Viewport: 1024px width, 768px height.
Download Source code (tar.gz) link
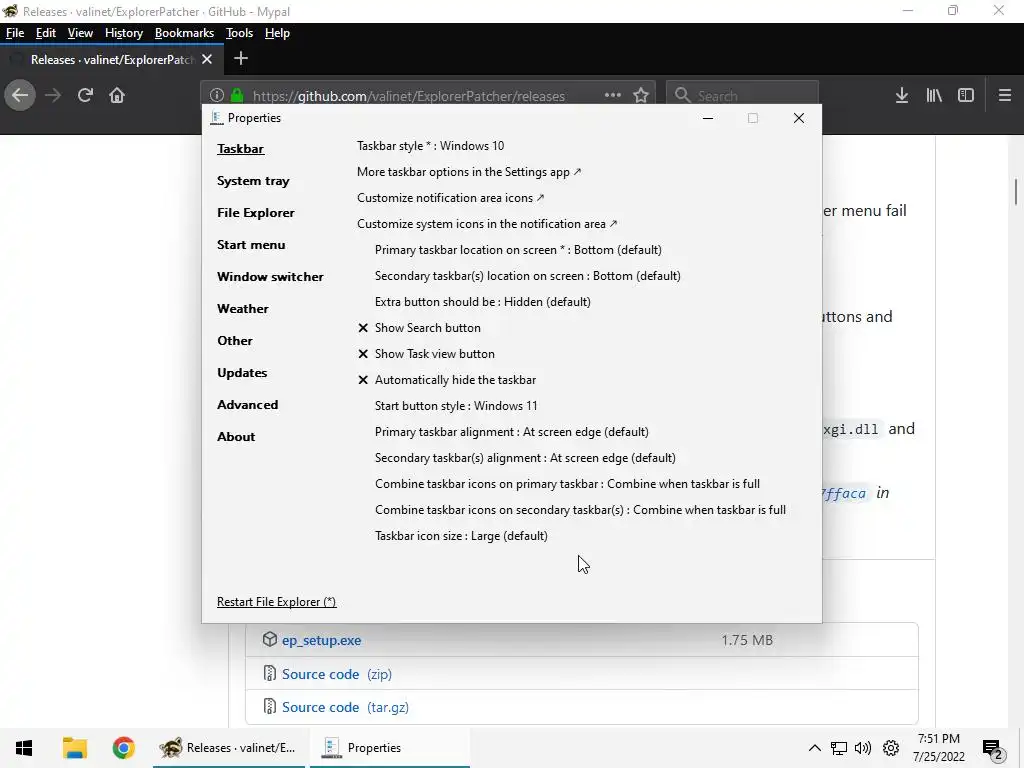pyautogui.click(x=345, y=707)
